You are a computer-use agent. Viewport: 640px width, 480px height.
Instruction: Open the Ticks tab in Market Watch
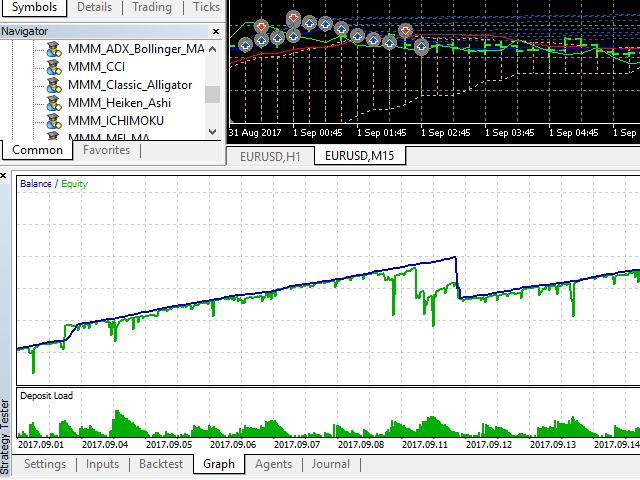(x=206, y=7)
